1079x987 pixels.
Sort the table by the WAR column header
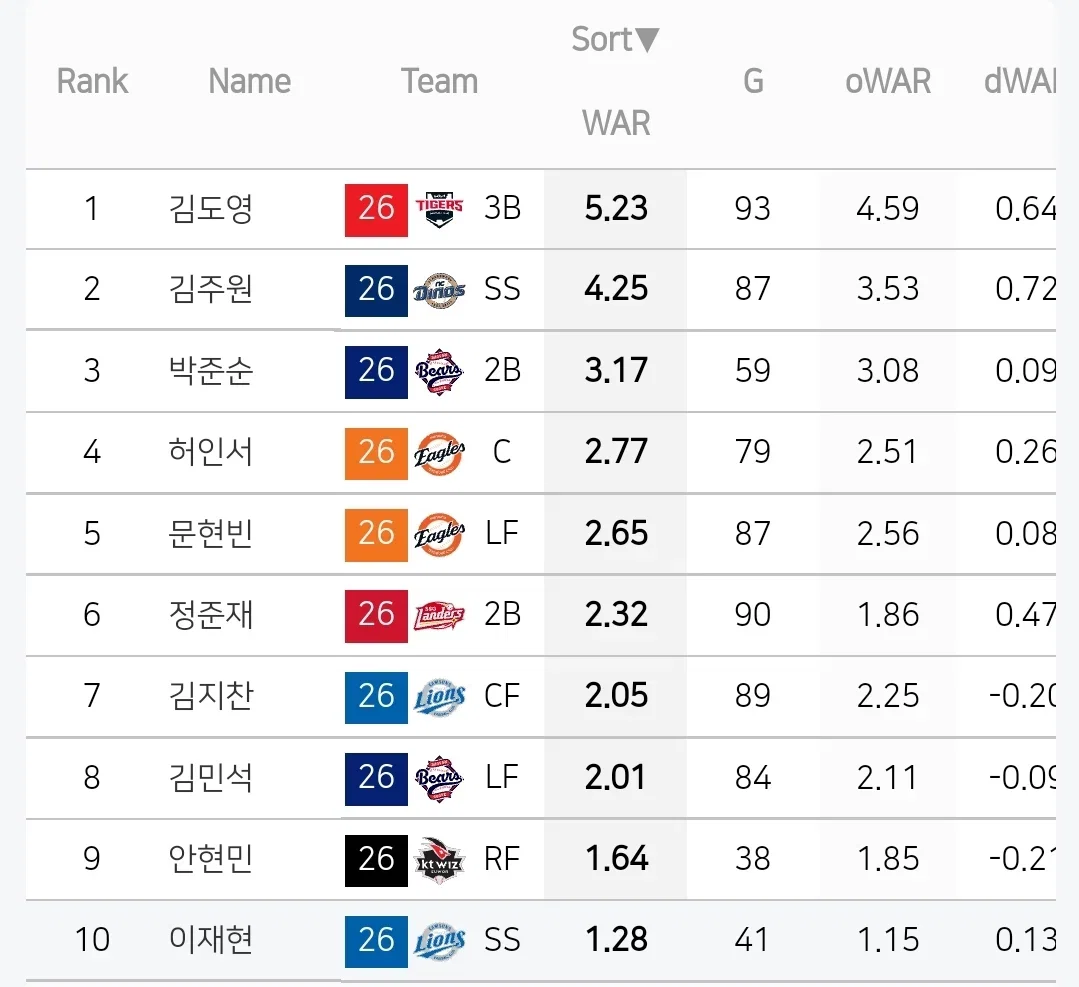616,123
